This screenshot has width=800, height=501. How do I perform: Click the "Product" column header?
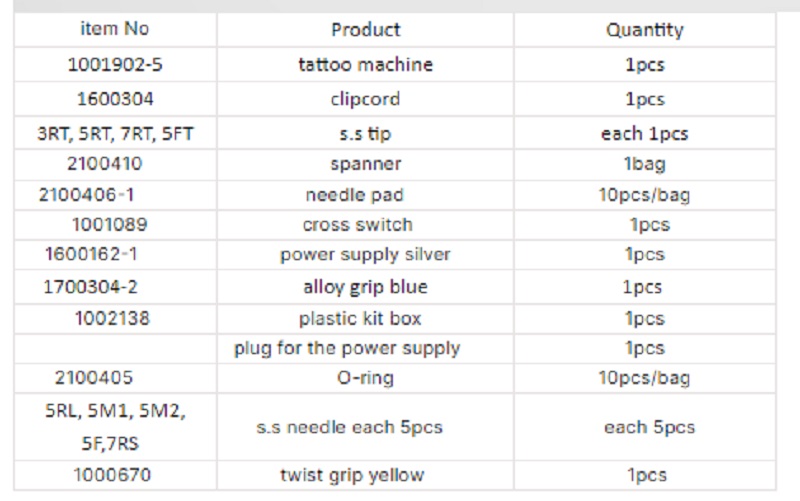pyautogui.click(x=365, y=30)
